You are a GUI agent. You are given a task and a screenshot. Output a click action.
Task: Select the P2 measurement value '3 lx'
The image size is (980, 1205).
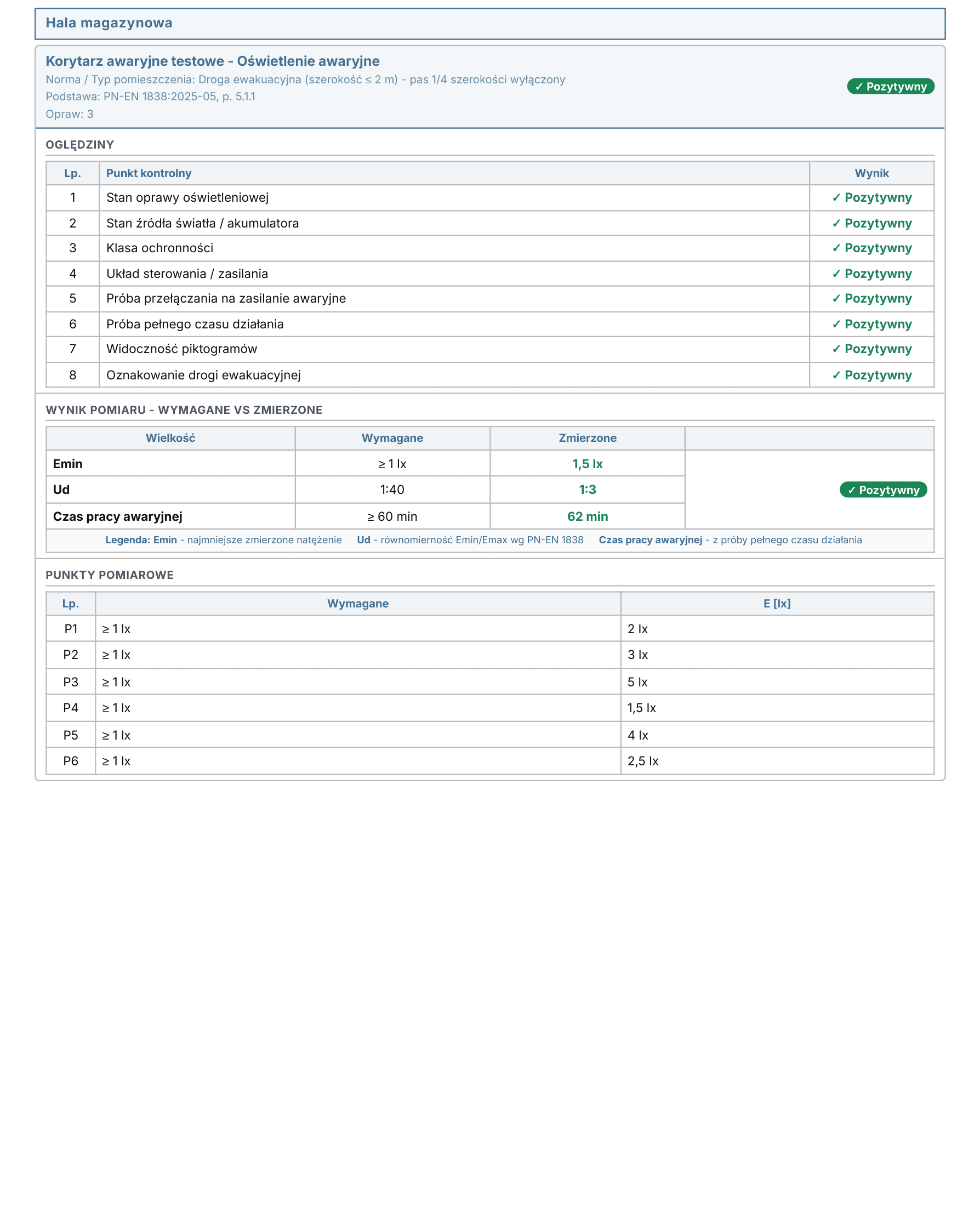(637, 655)
